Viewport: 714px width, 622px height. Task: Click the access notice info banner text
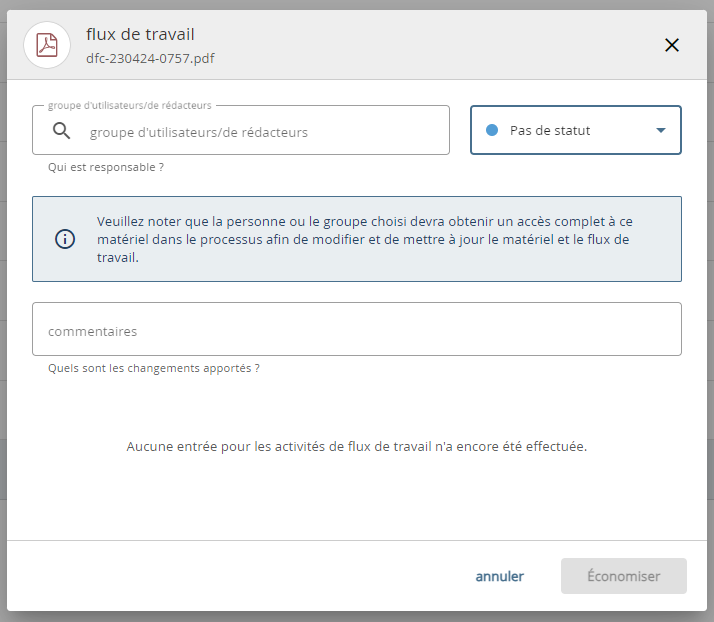(364, 239)
